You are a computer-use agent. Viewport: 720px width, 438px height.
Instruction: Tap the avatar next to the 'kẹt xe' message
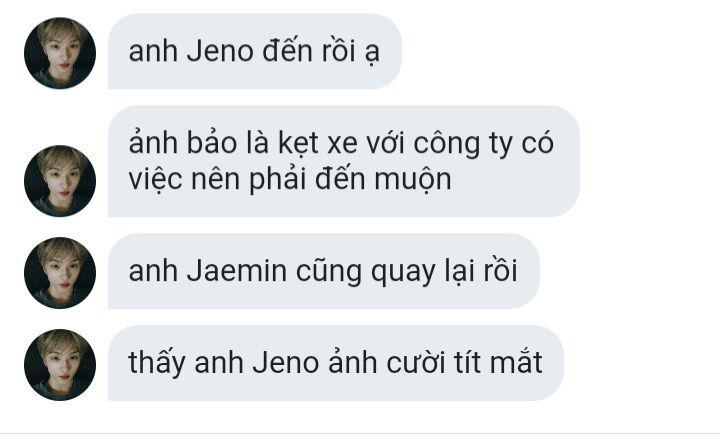coord(60,181)
